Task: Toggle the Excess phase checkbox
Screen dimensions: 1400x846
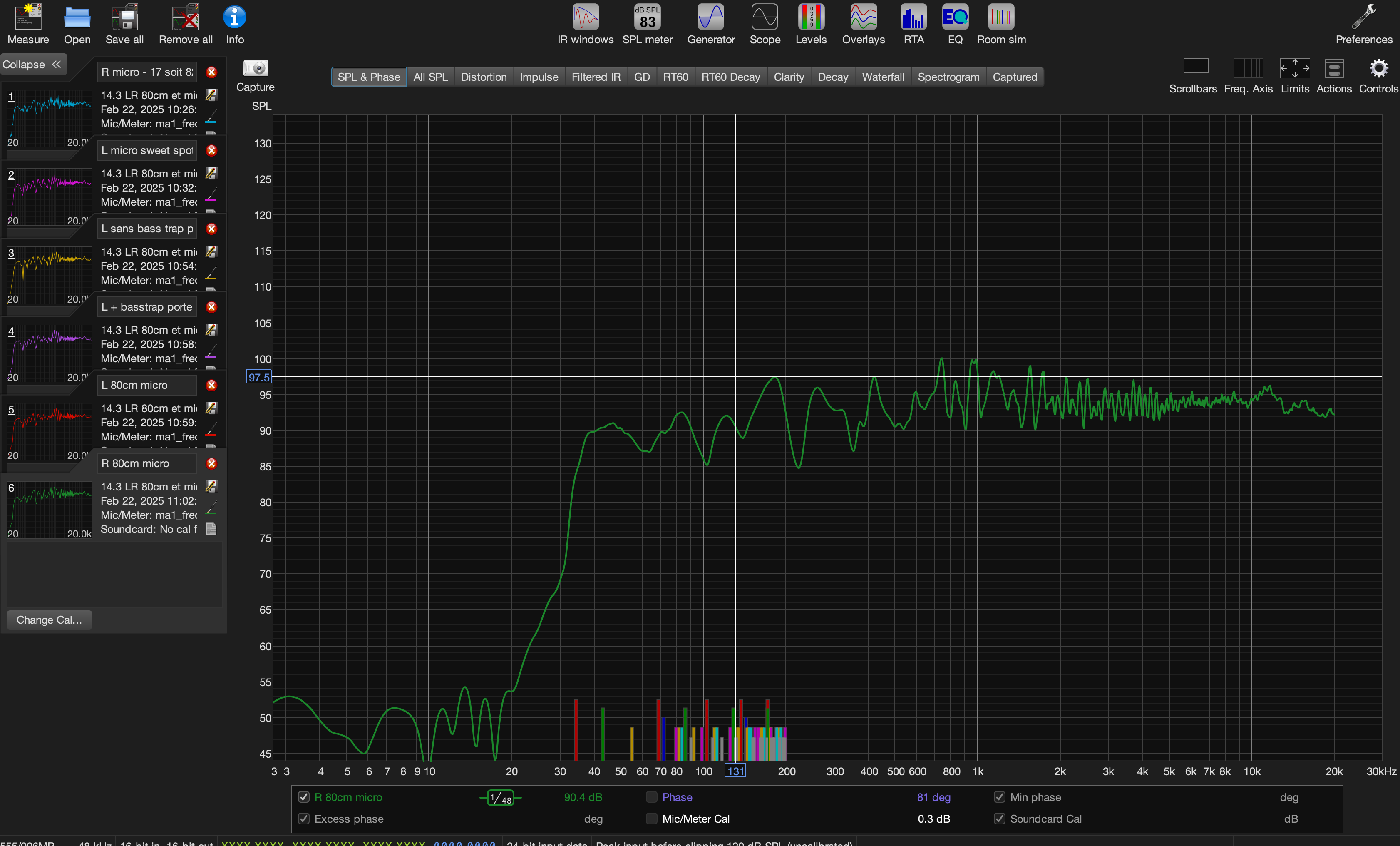Action: coord(304,819)
